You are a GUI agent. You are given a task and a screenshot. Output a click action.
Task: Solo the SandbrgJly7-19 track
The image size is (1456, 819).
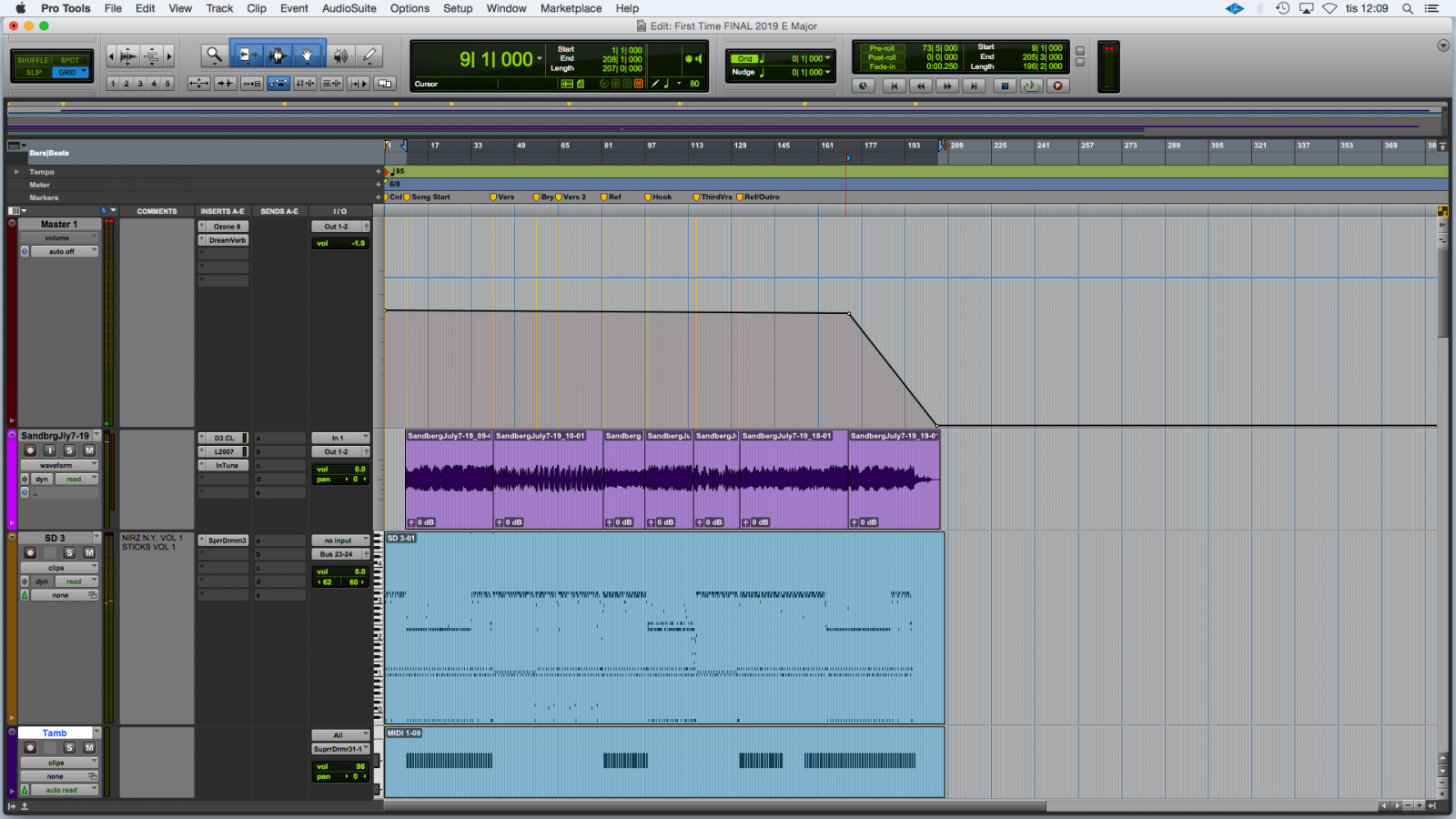(x=69, y=450)
